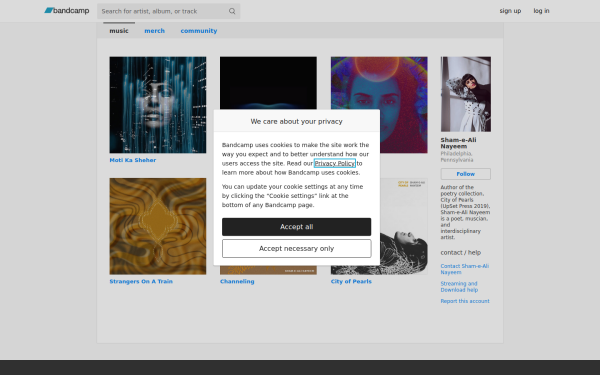The height and width of the screenshot is (375, 600).
Task: Click the Moti Ka Sheher title link
Action: point(133,160)
